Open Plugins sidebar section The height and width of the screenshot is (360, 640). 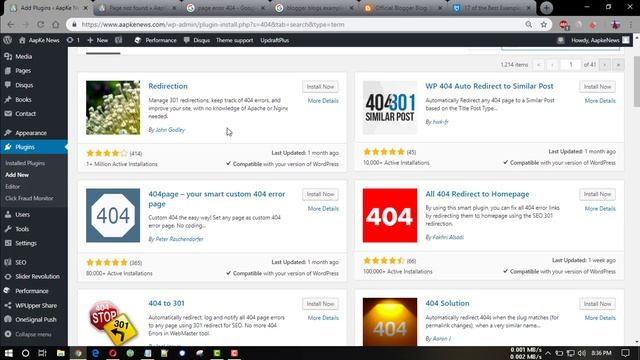pos(34,147)
